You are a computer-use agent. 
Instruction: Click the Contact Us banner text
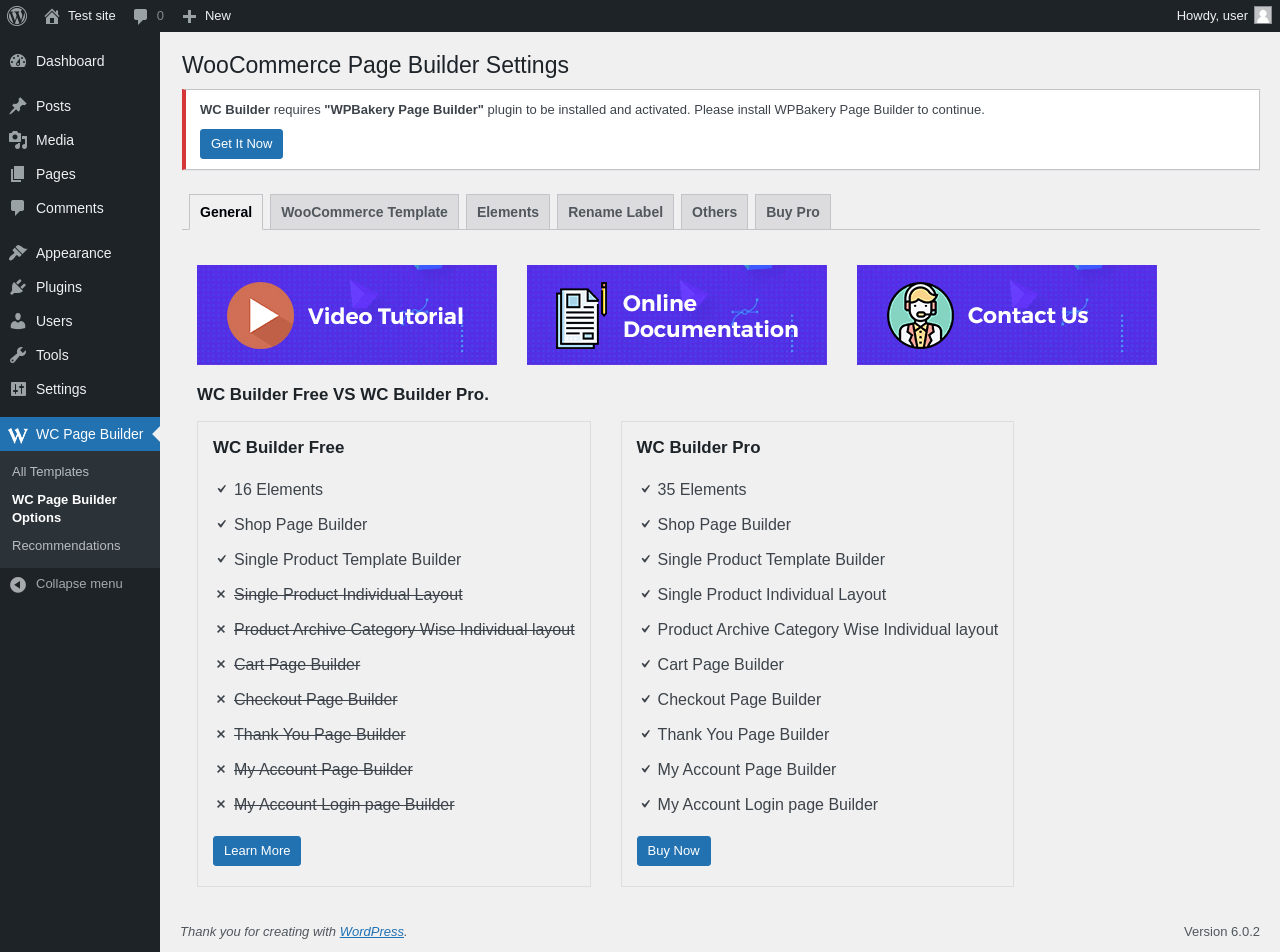1027,315
